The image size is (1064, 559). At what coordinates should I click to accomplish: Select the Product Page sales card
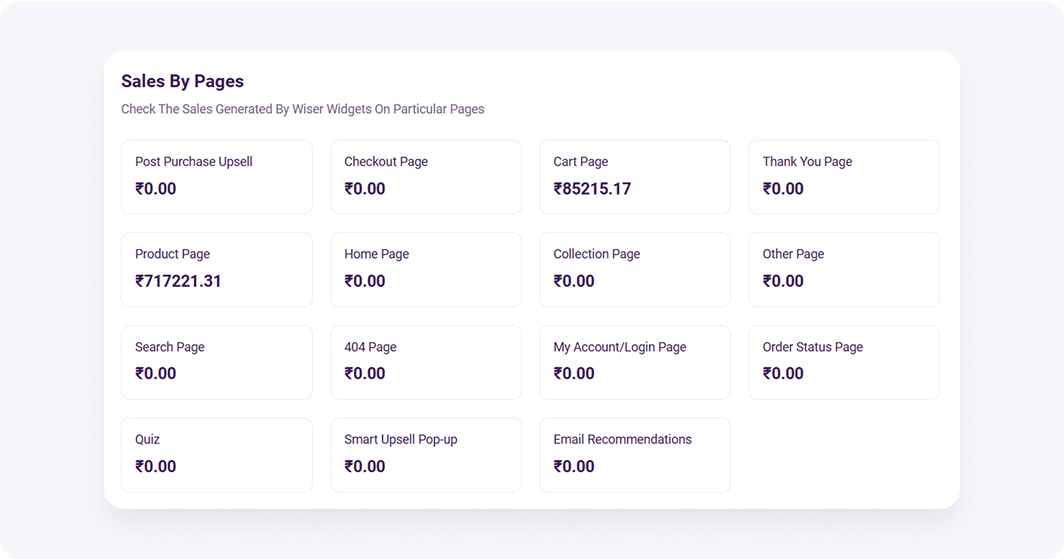[x=216, y=269]
